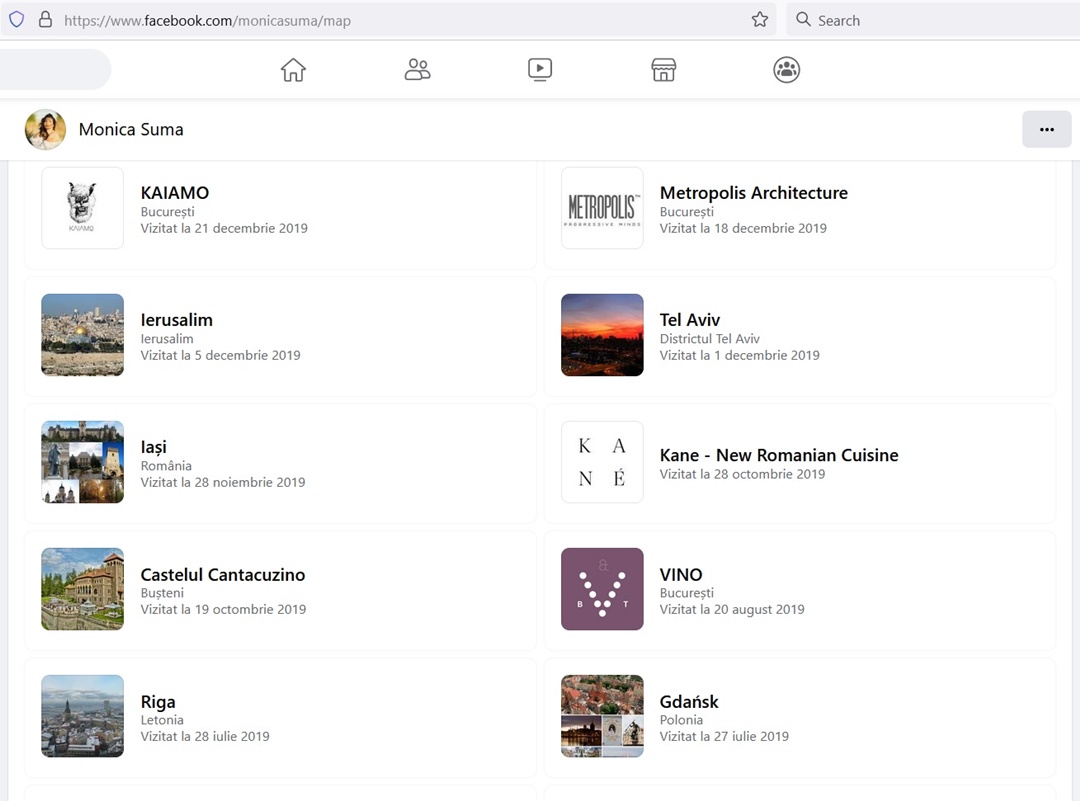Open the Gdańsk place link
The image size is (1080, 801).
point(689,702)
